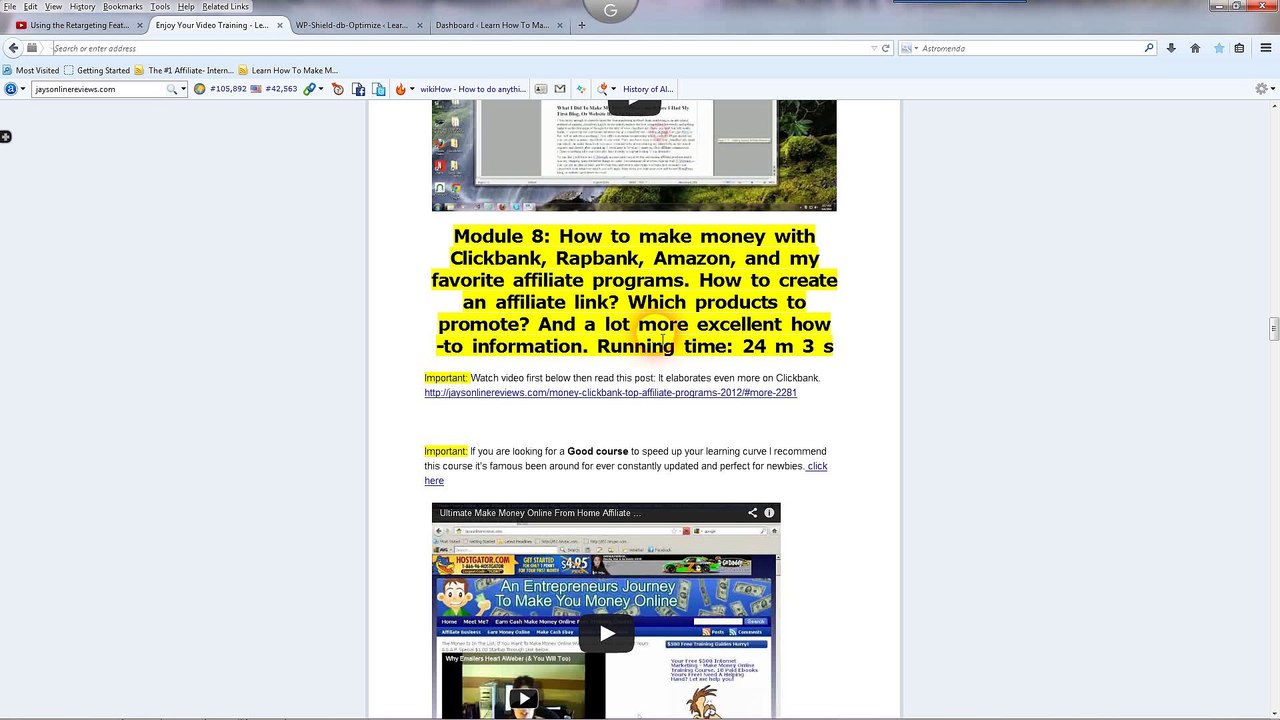Open the Getting Started bookmark
Viewport: 1280px width, 720px height.
(x=97, y=71)
